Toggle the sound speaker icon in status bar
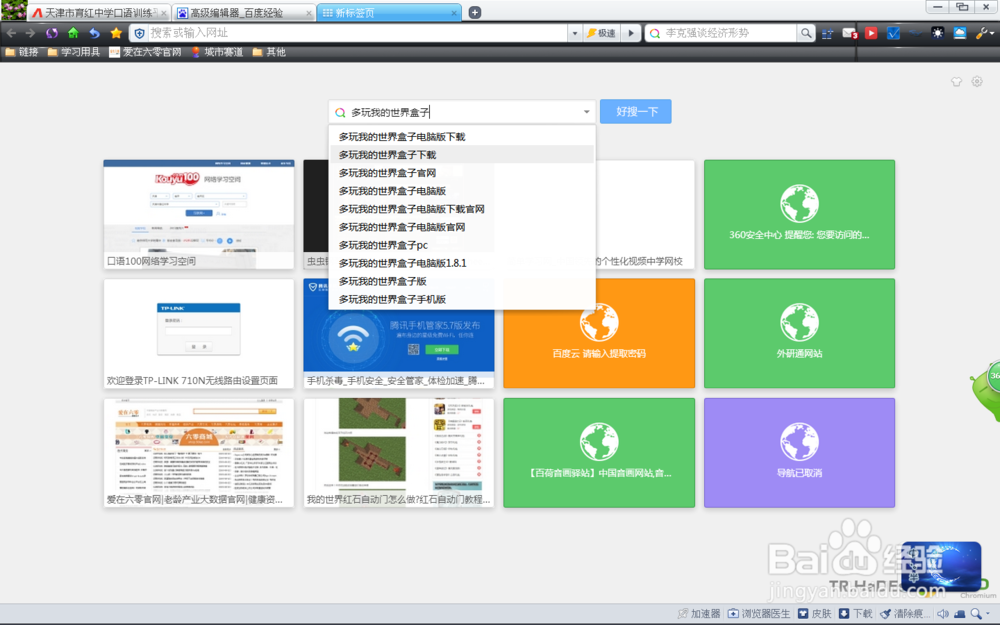Viewport: 1000px width, 625px height. (943, 614)
